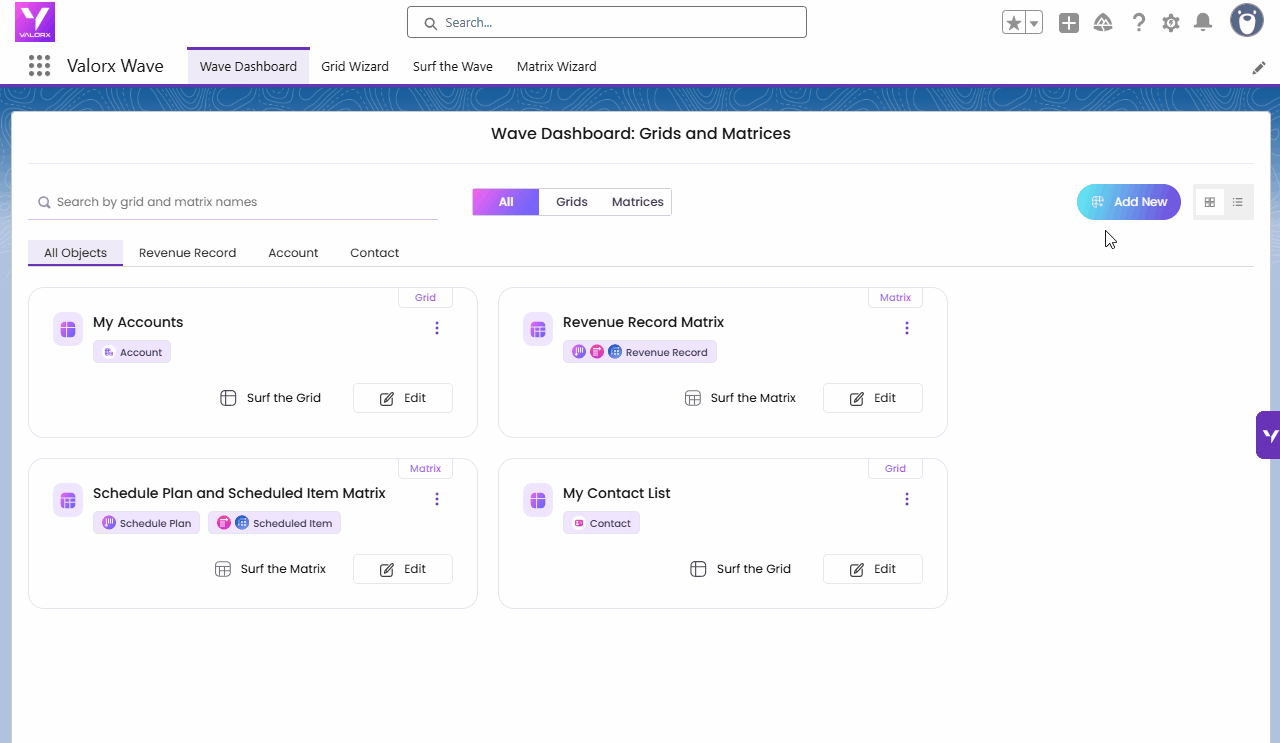This screenshot has height=743, width=1280.
Task: Click the pencil edit navigation icon
Action: tap(1258, 67)
